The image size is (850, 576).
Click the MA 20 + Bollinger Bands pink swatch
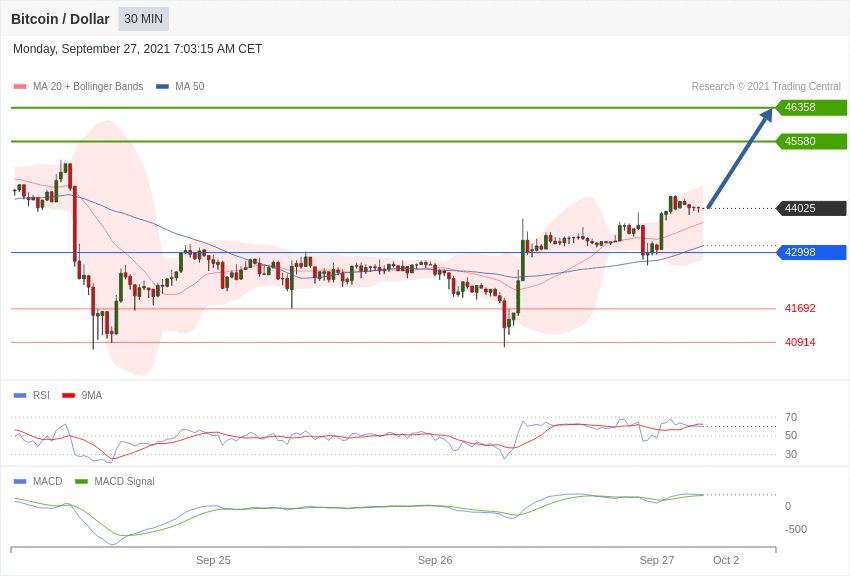(20, 87)
